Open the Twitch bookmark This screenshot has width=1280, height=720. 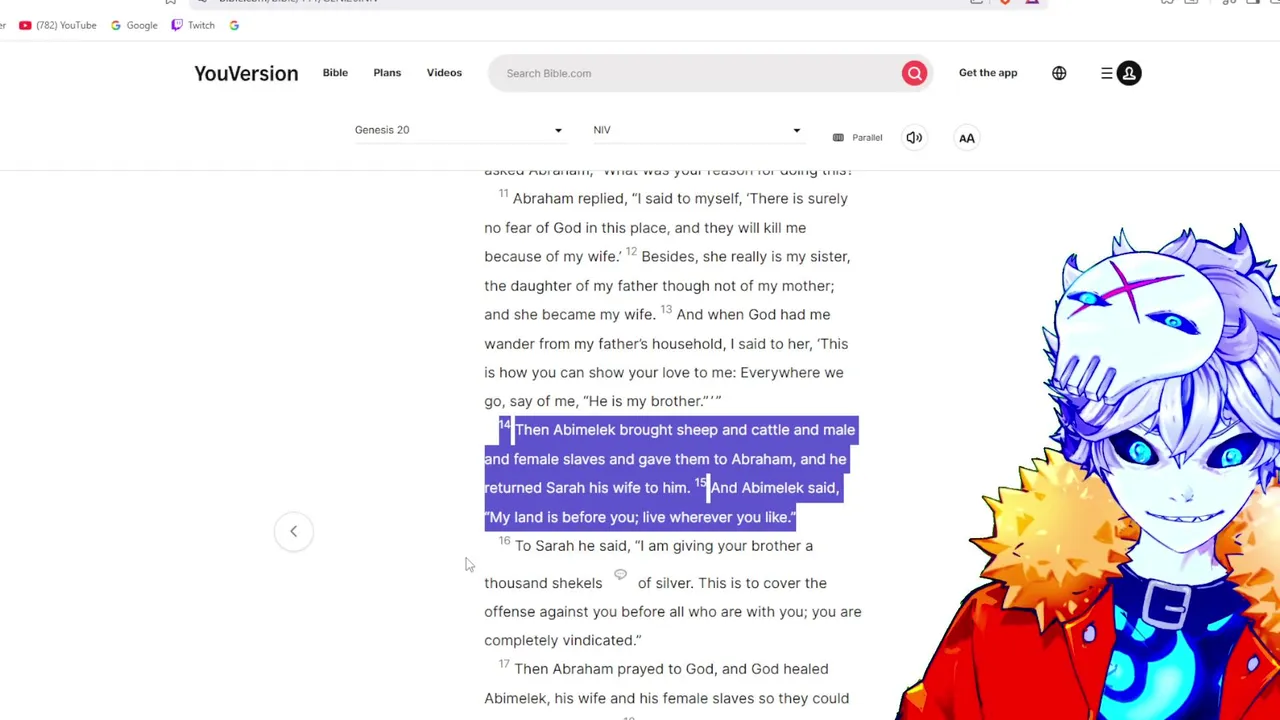[x=193, y=25]
